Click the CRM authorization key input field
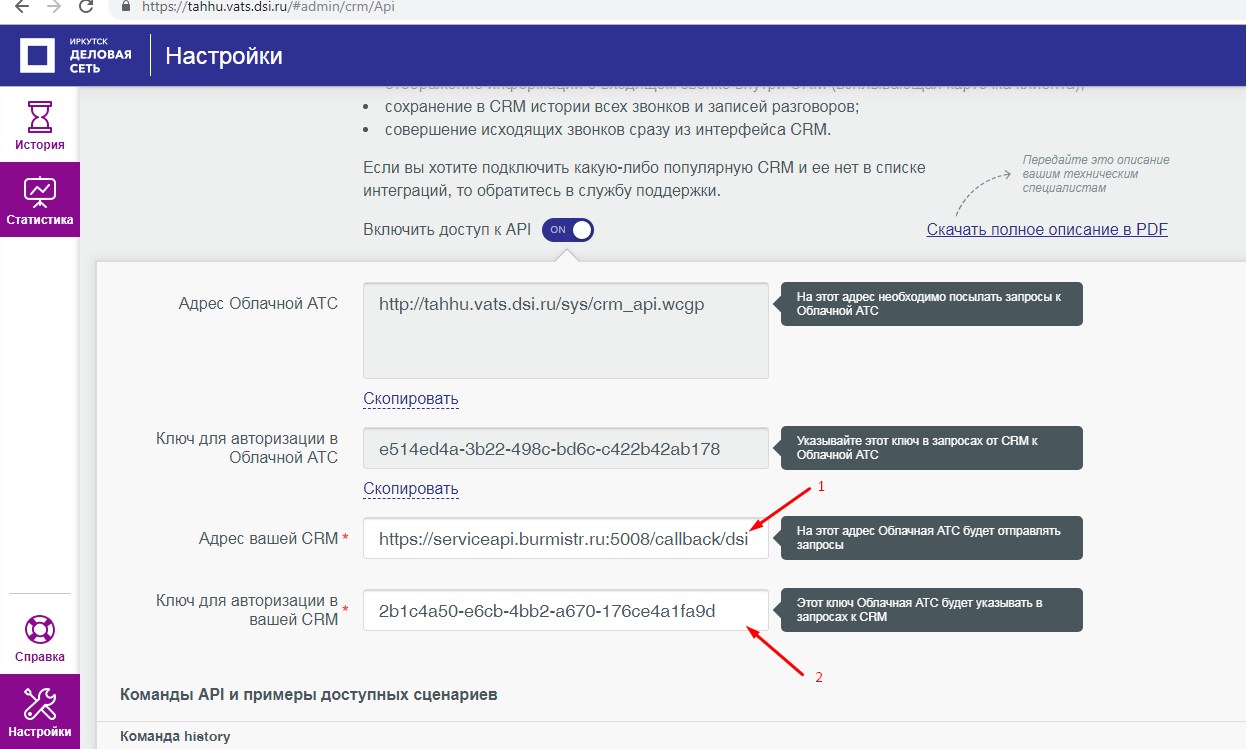1246x749 pixels. (566, 610)
